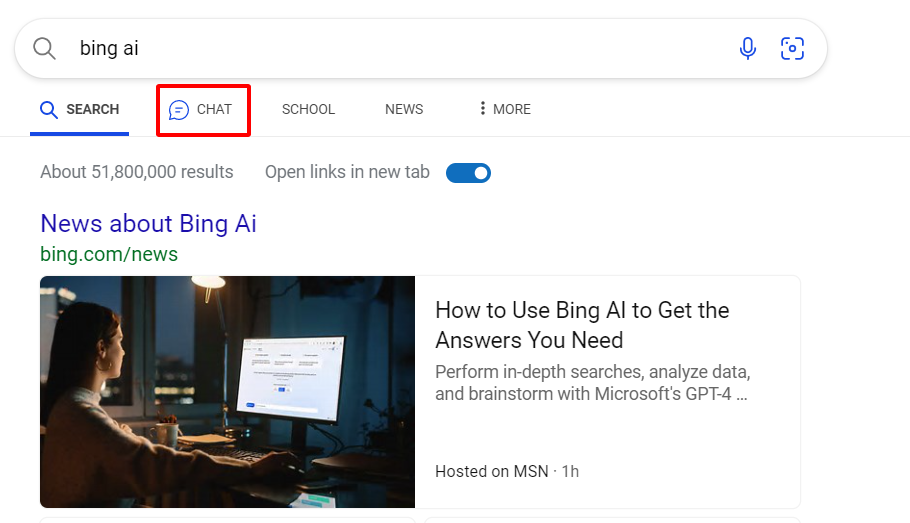Click the news article thumbnail image
Image resolution: width=910 pixels, height=523 pixels.
[x=227, y=392]
